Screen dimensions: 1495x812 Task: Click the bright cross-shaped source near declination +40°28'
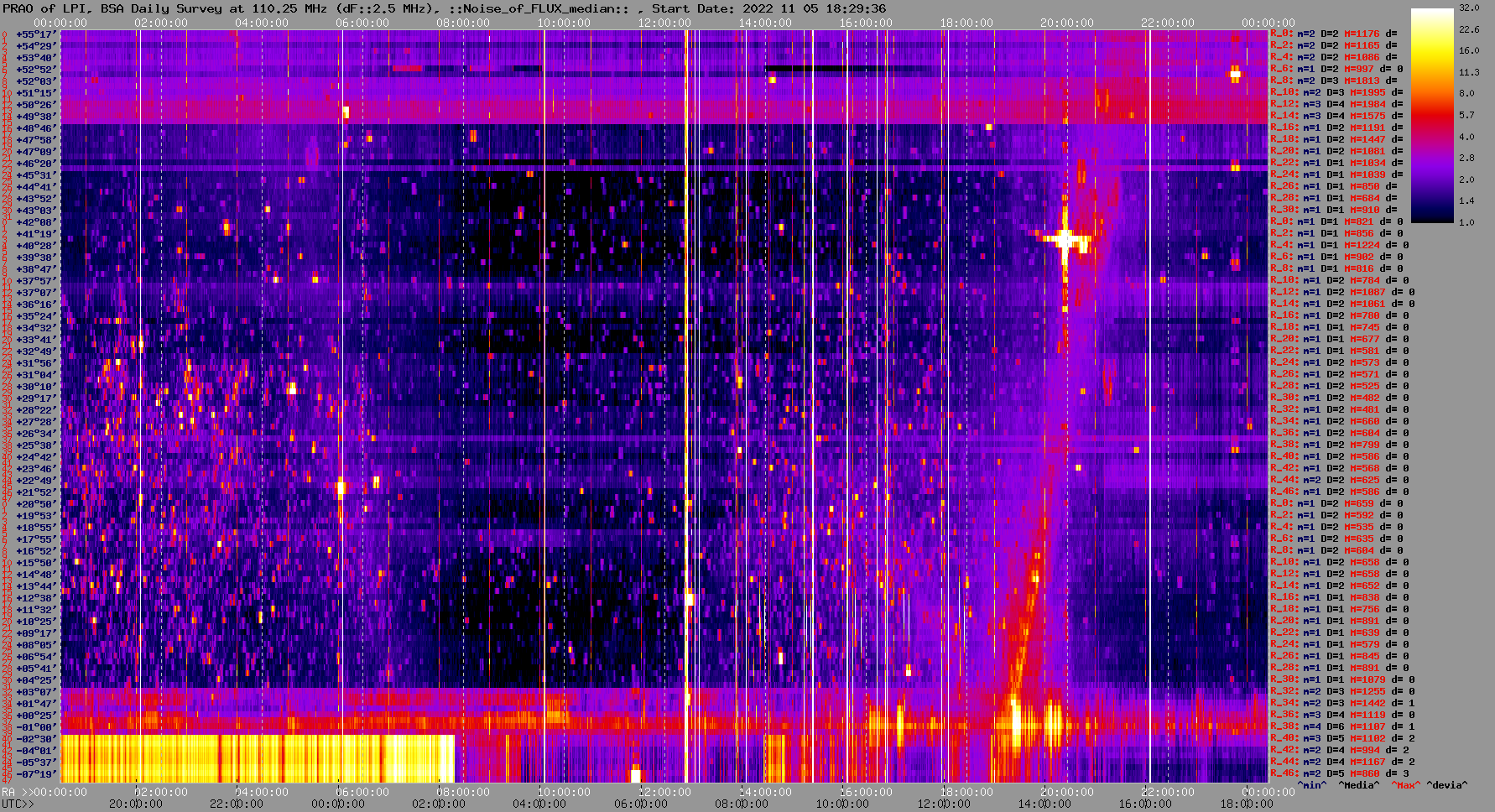(1065, 241)
